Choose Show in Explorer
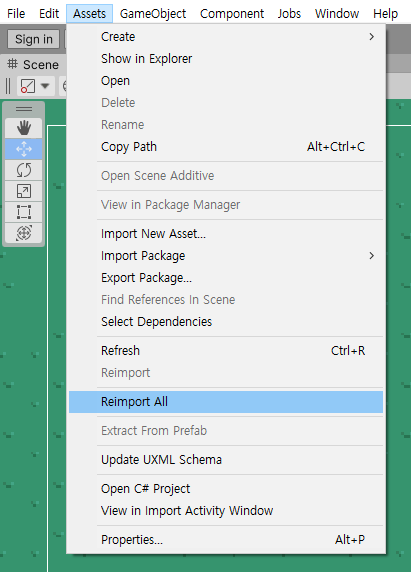This screenshot has width=411, height=572. (226, 59)
